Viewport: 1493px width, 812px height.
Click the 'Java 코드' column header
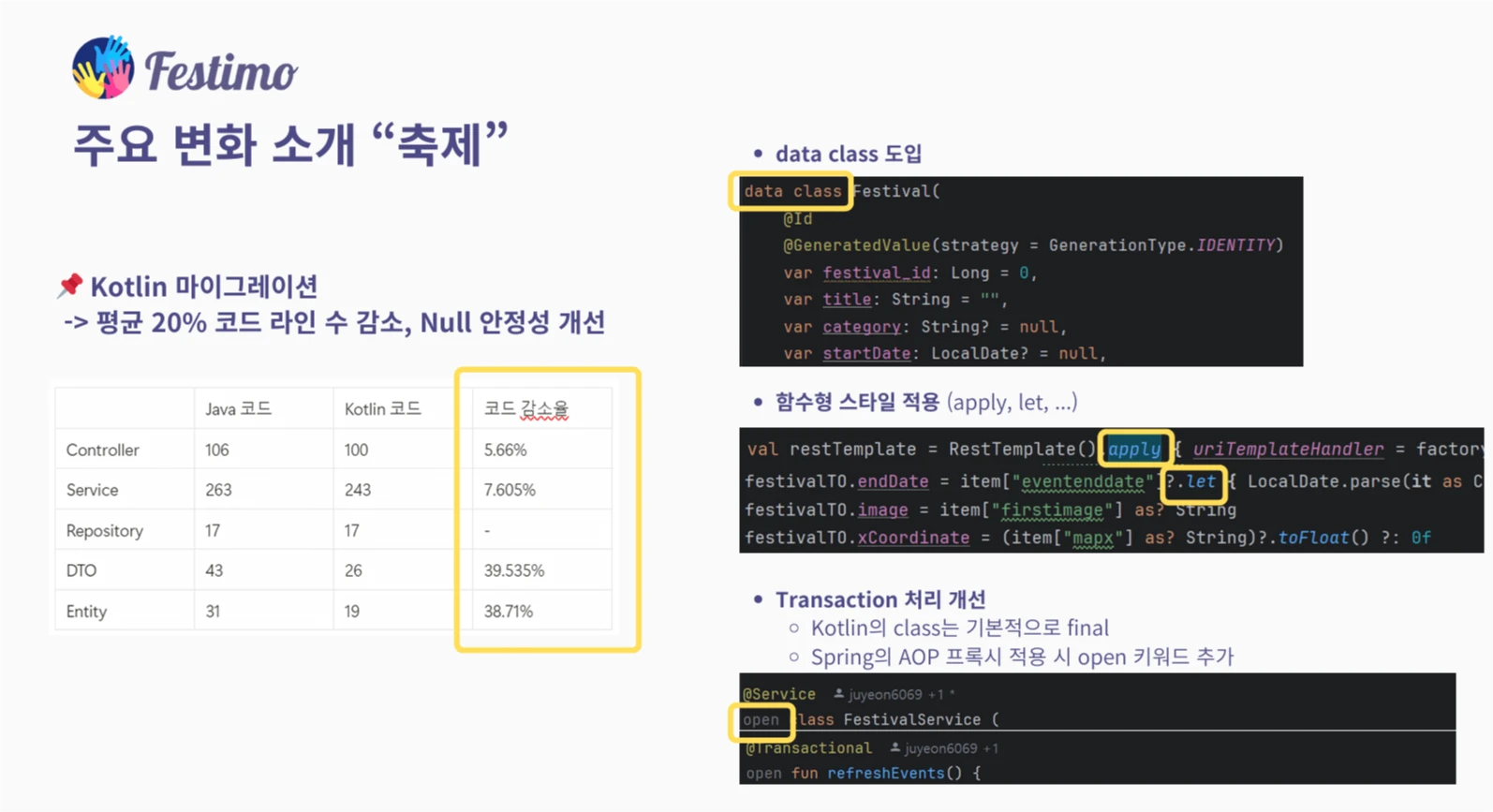click(238, 409)
